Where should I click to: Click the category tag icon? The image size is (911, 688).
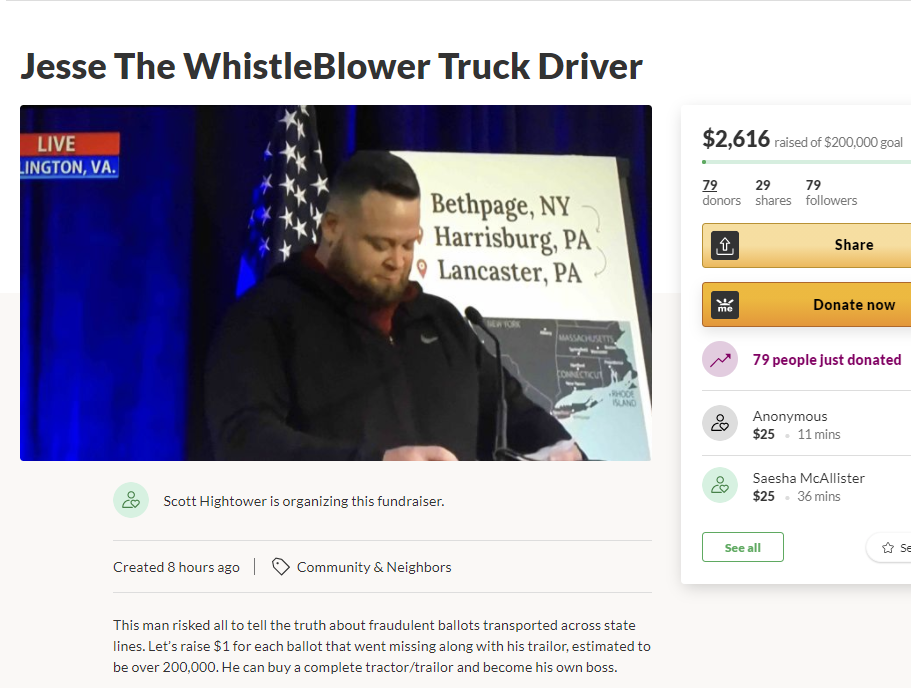pyautogui.click(x=281, y=567)
